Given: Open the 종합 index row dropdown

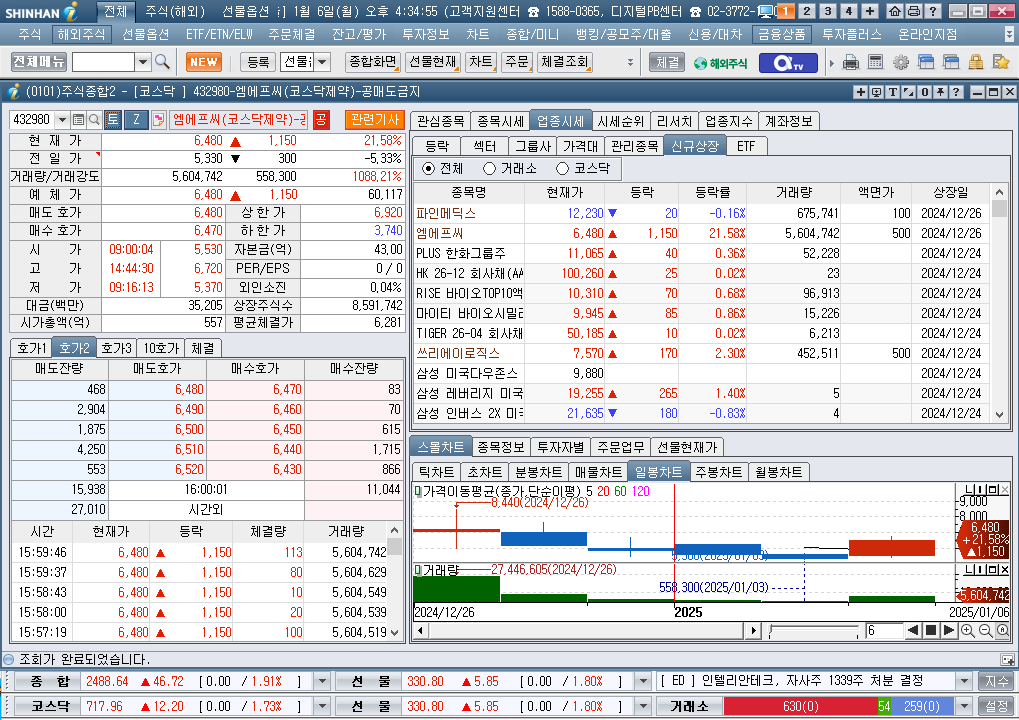Looking at the screenshot, I should tap(322, 681).
